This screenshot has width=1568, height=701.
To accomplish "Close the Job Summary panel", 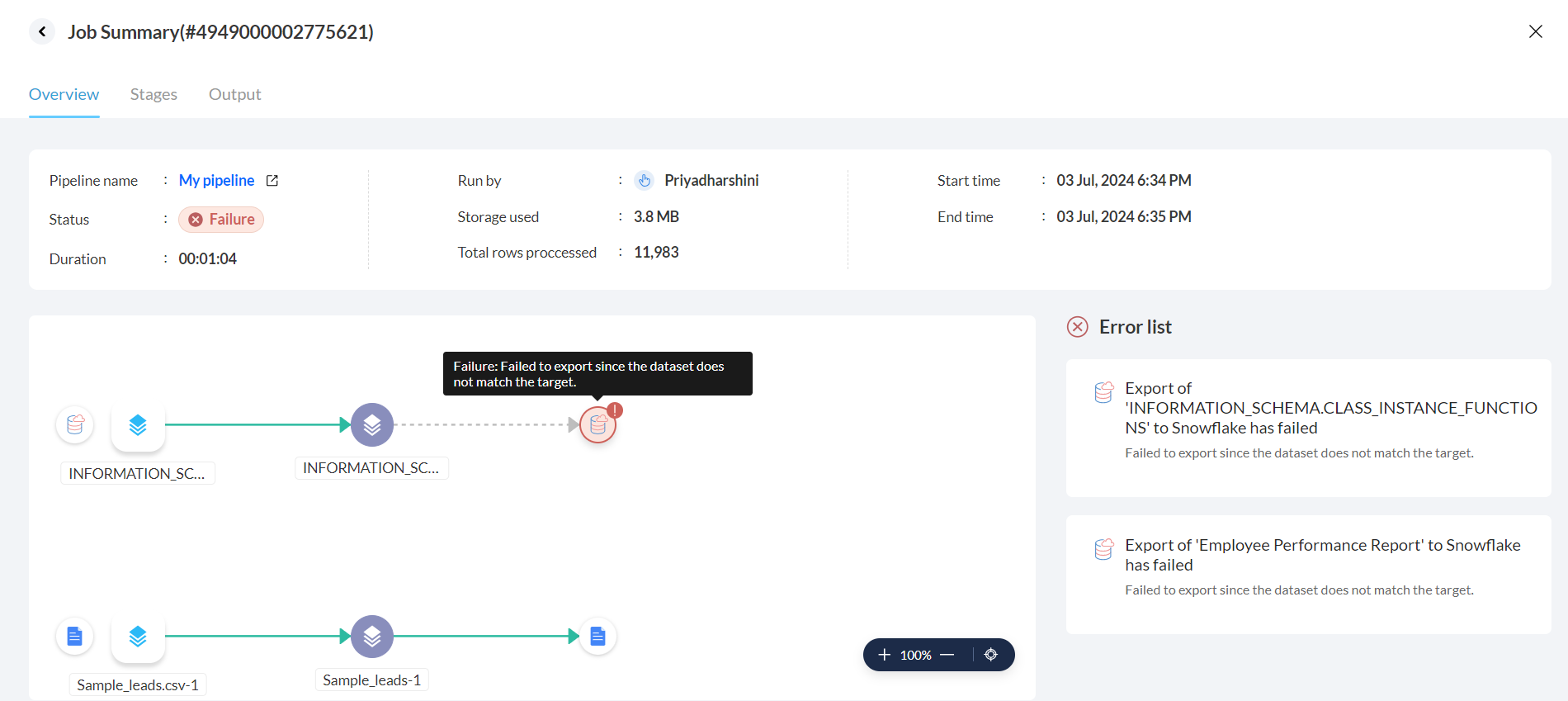I will tap(1535, 31).
